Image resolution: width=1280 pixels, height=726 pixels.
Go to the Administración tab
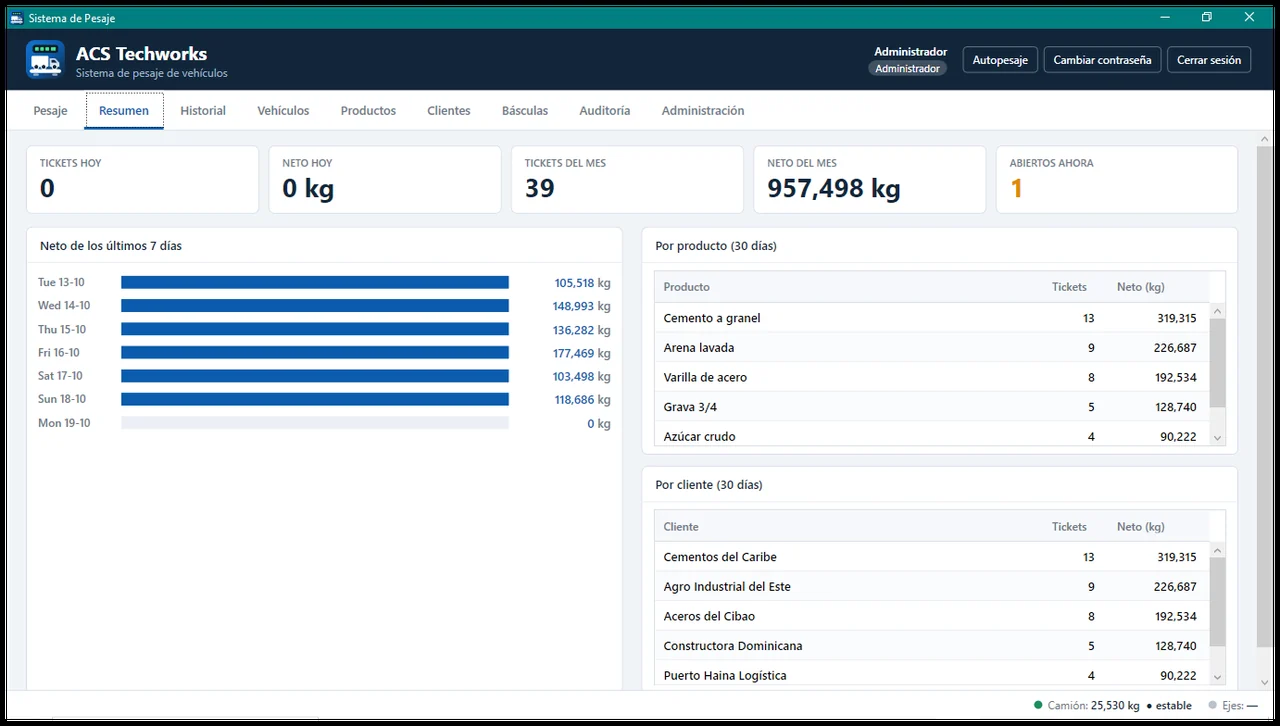click(703, 111)
